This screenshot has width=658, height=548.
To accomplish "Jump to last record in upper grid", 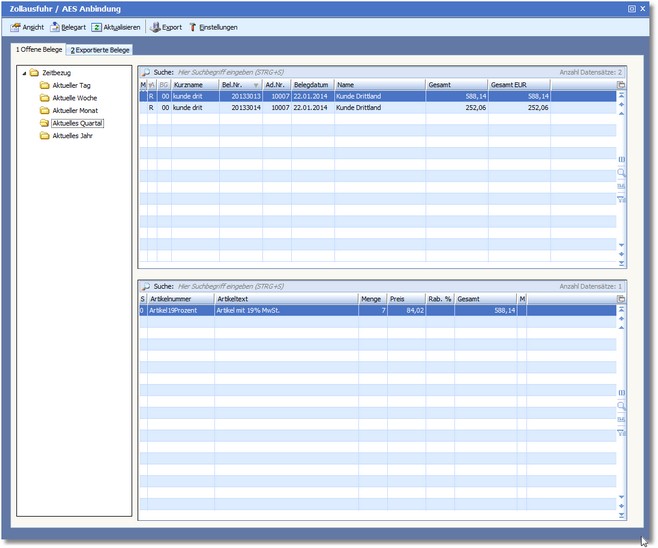I will click(x=621, y=263).
